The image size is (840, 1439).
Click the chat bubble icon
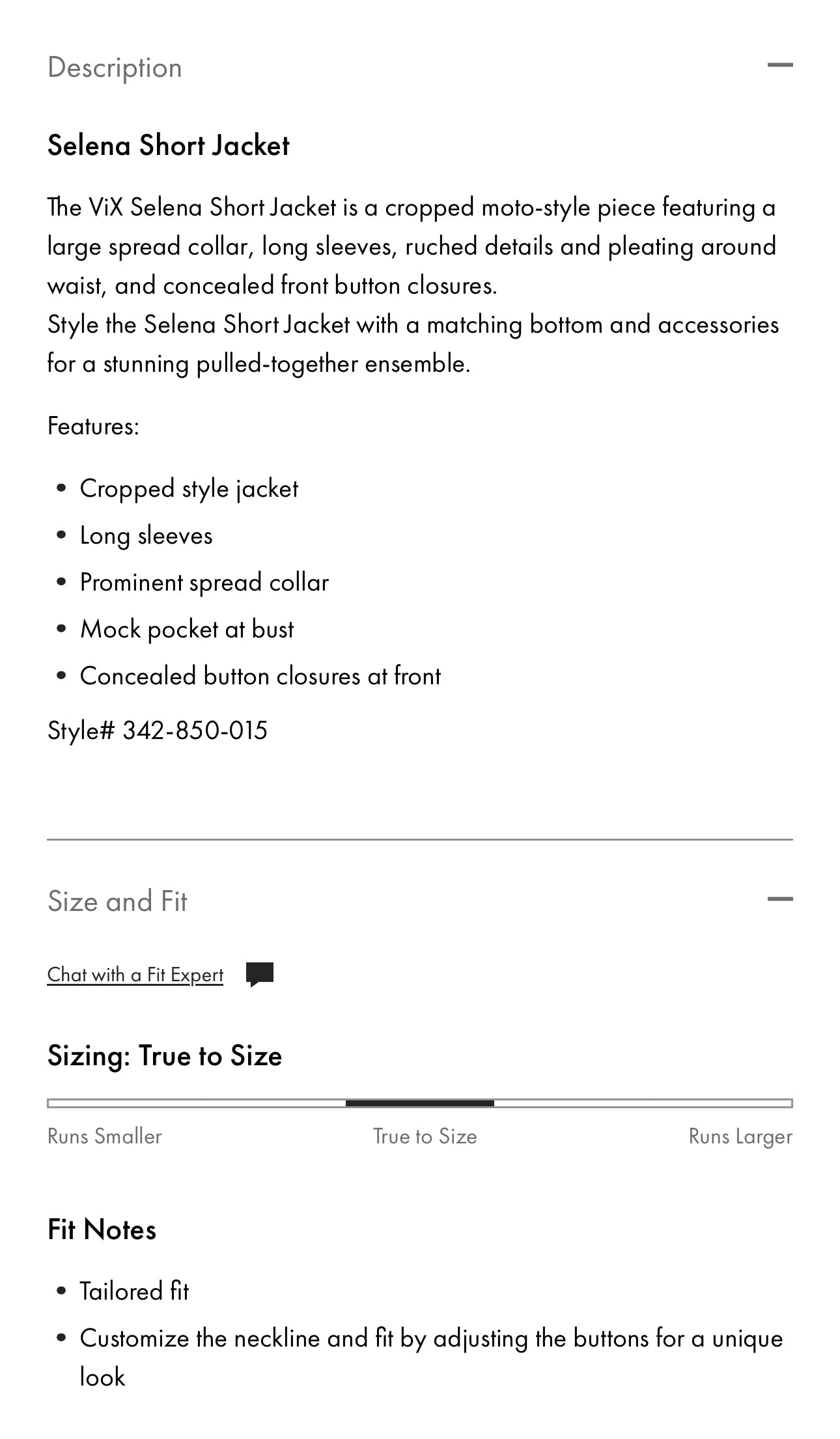click(x=260, y=975)
